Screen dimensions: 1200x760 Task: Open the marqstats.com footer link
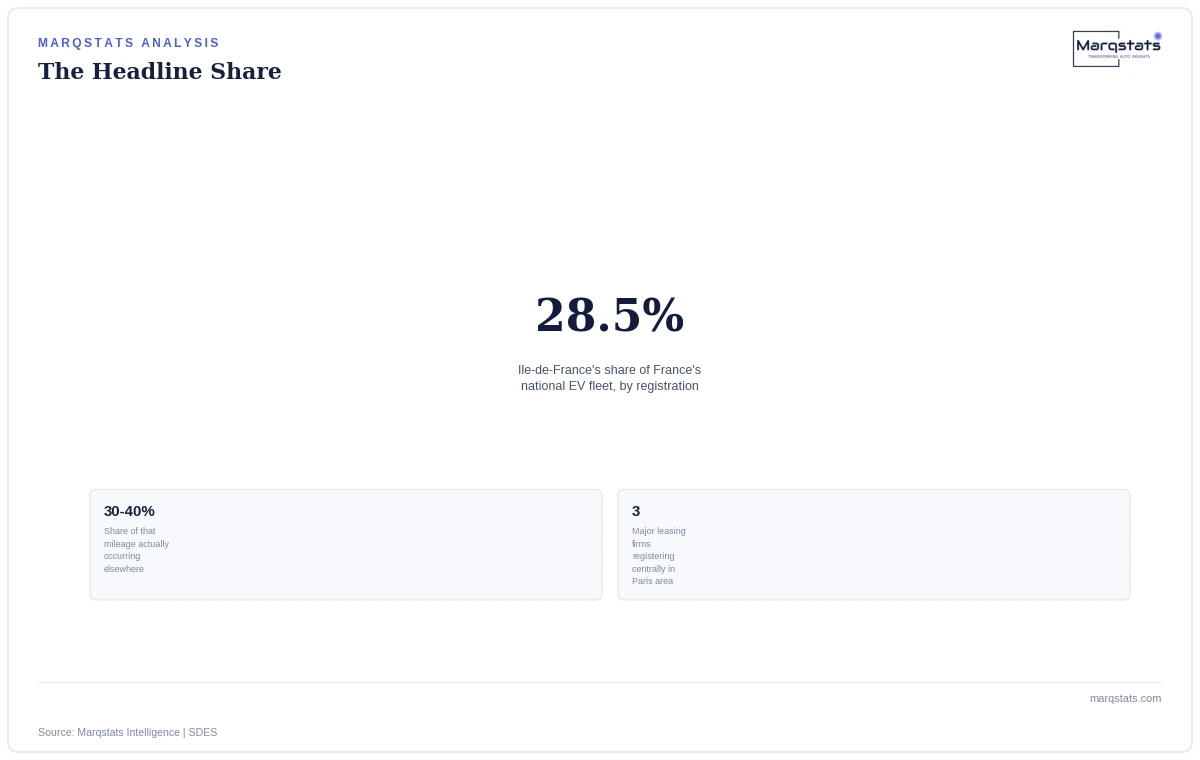pyautogui.click(x=1125, y=698)
